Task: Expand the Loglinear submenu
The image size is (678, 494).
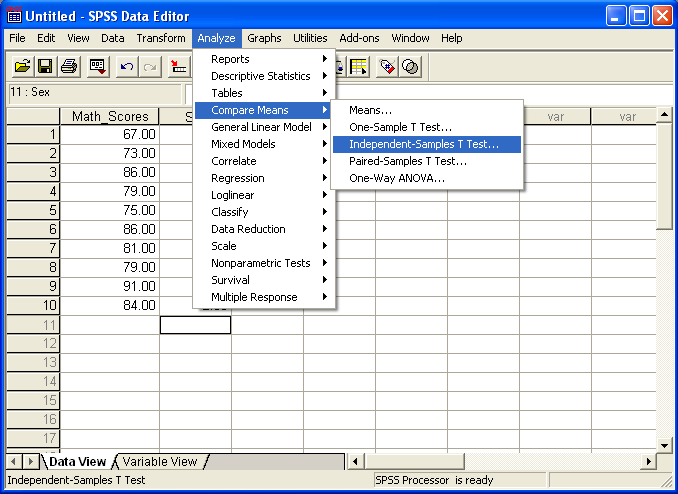Action: (x=264, y=195)
